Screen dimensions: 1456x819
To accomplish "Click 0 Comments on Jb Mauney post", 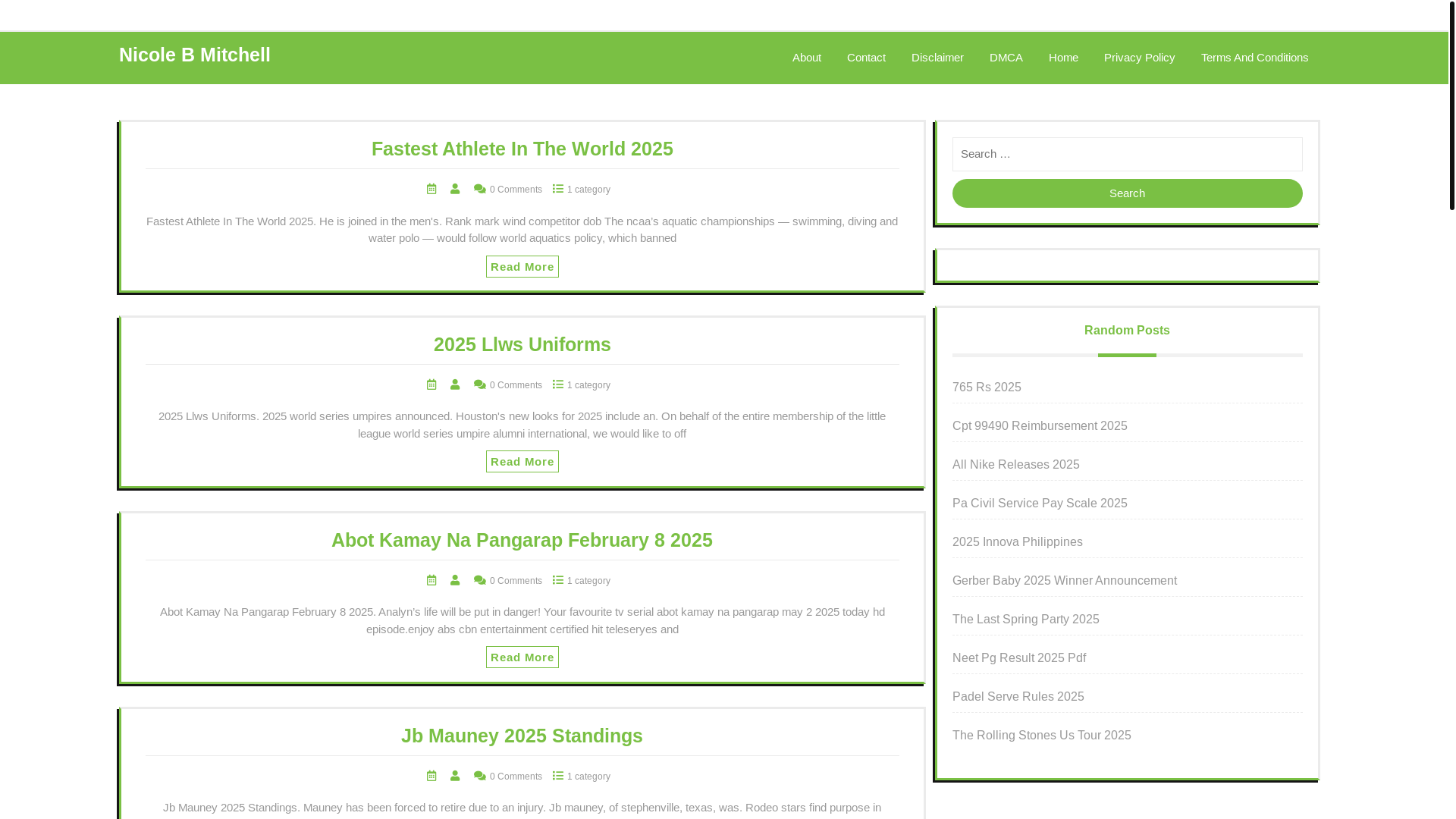I will point(516,777).
